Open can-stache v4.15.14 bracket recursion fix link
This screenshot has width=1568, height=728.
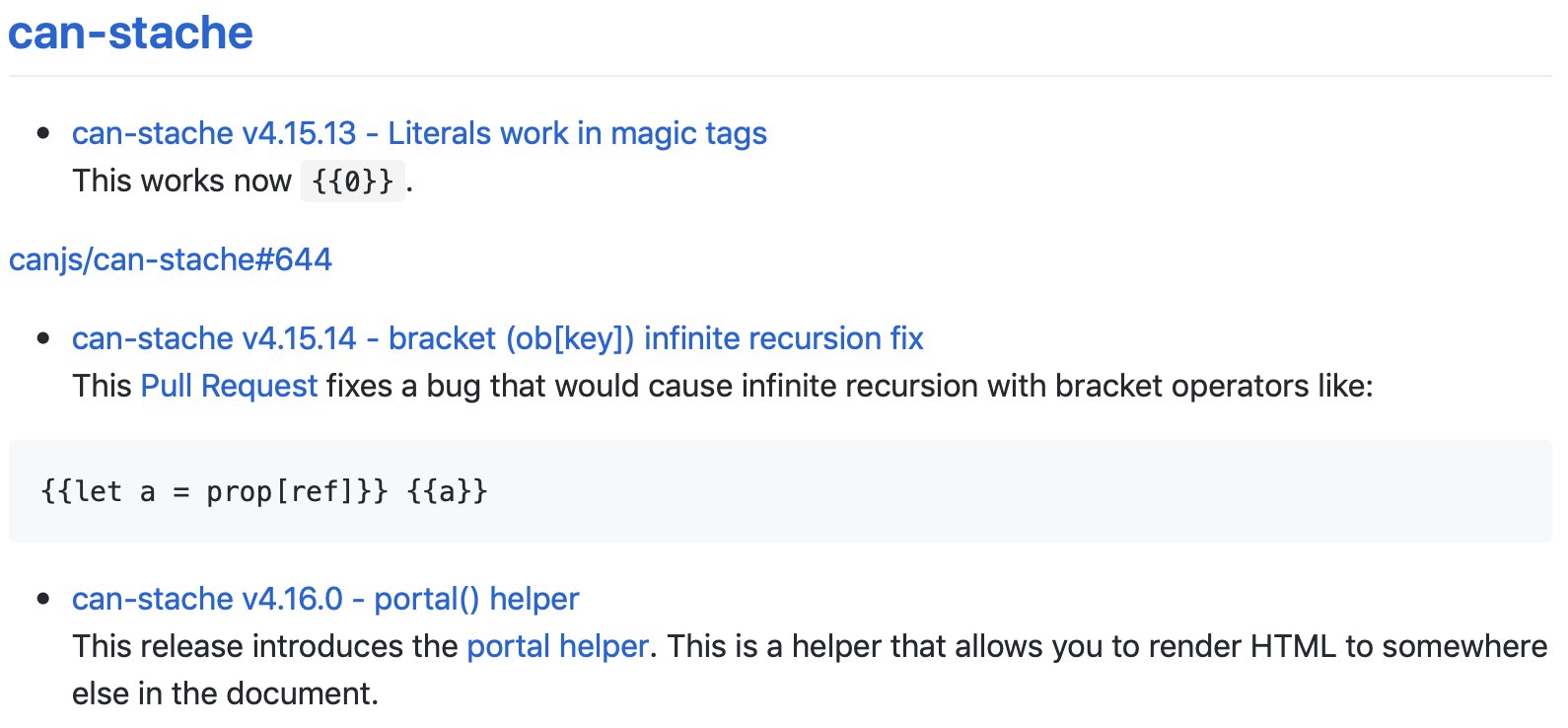pos(498,338)
